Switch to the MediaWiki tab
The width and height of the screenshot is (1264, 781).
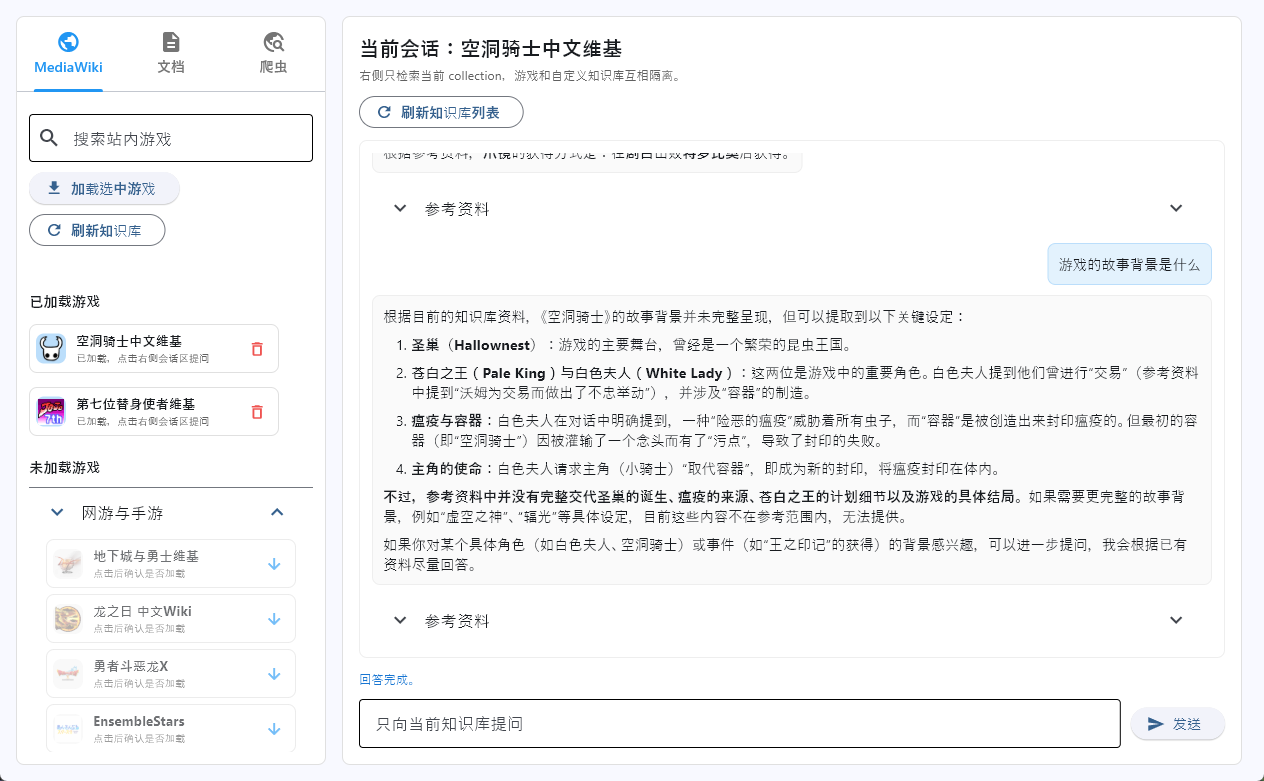[x=68, y=54]
